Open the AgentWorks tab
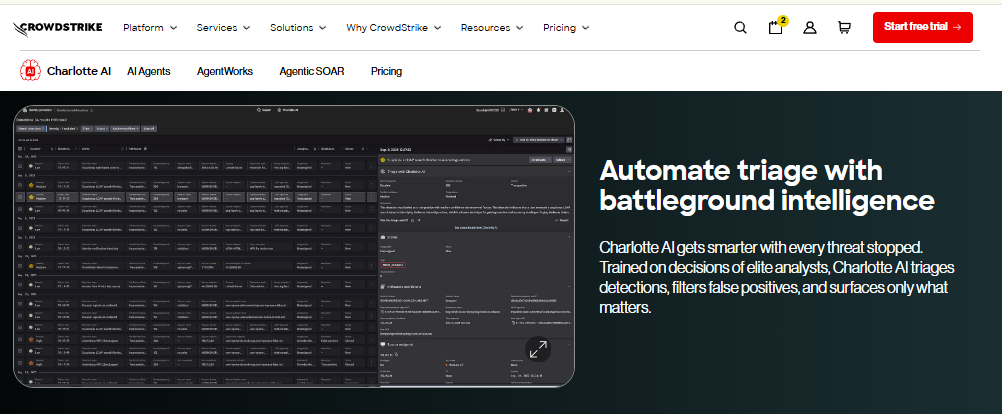 coord(225,72)
